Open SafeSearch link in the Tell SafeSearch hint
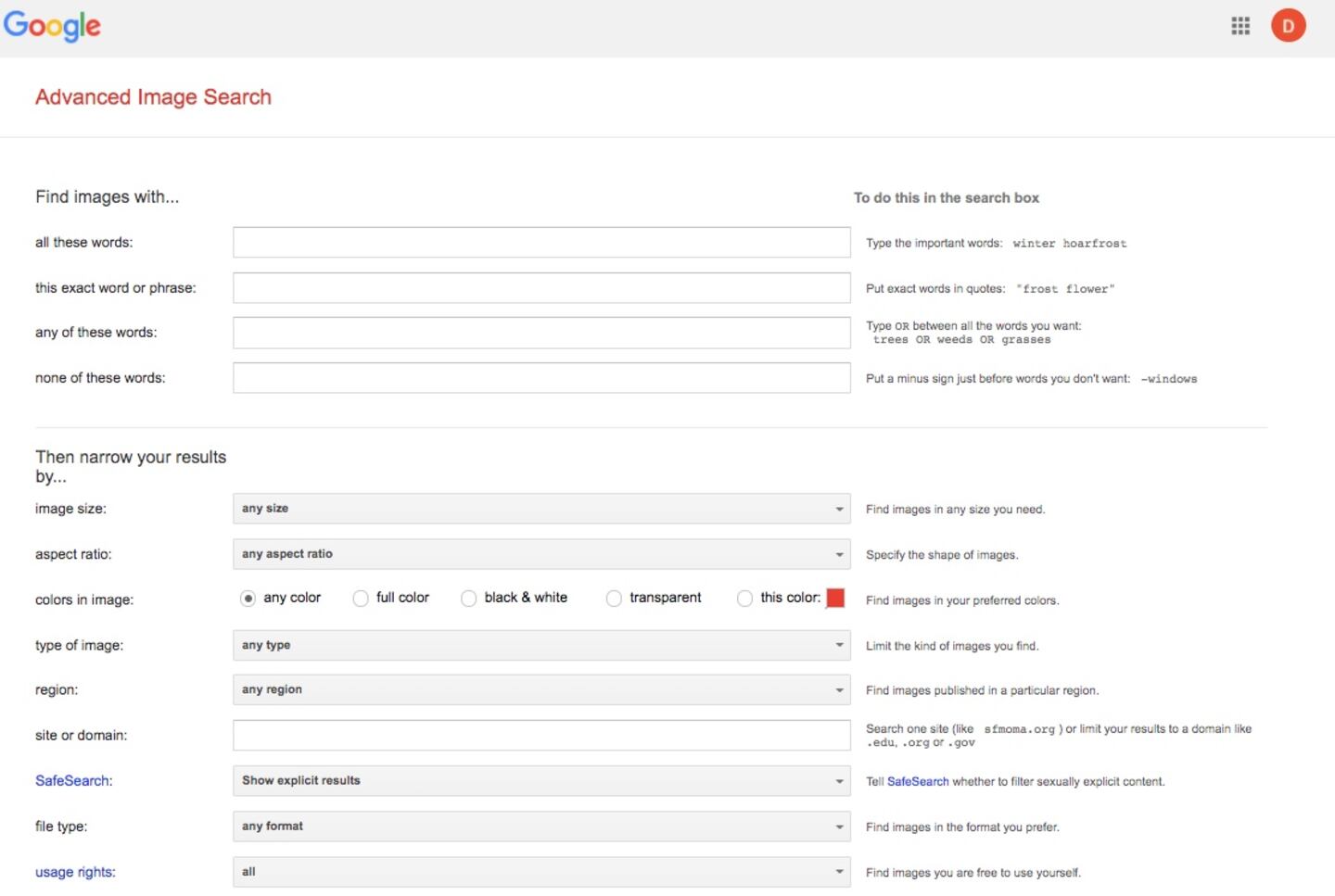Image resolution: width=1335 pixels, height=896 pixels. point(918,781)
